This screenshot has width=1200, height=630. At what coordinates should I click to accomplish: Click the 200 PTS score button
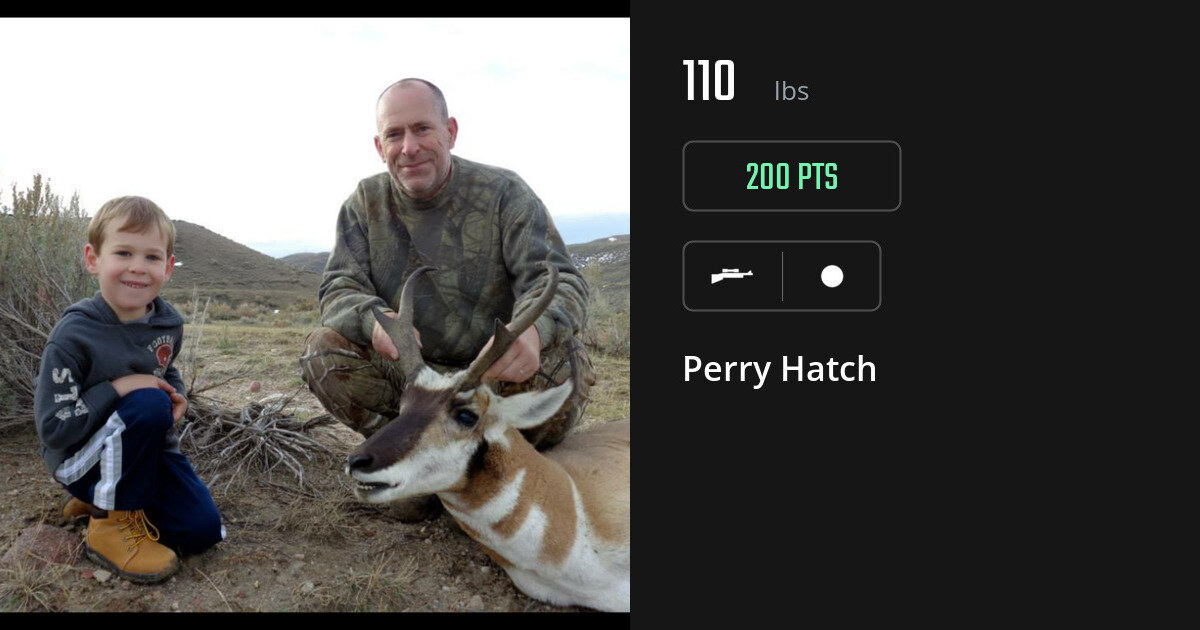click(x=792, y=176)
